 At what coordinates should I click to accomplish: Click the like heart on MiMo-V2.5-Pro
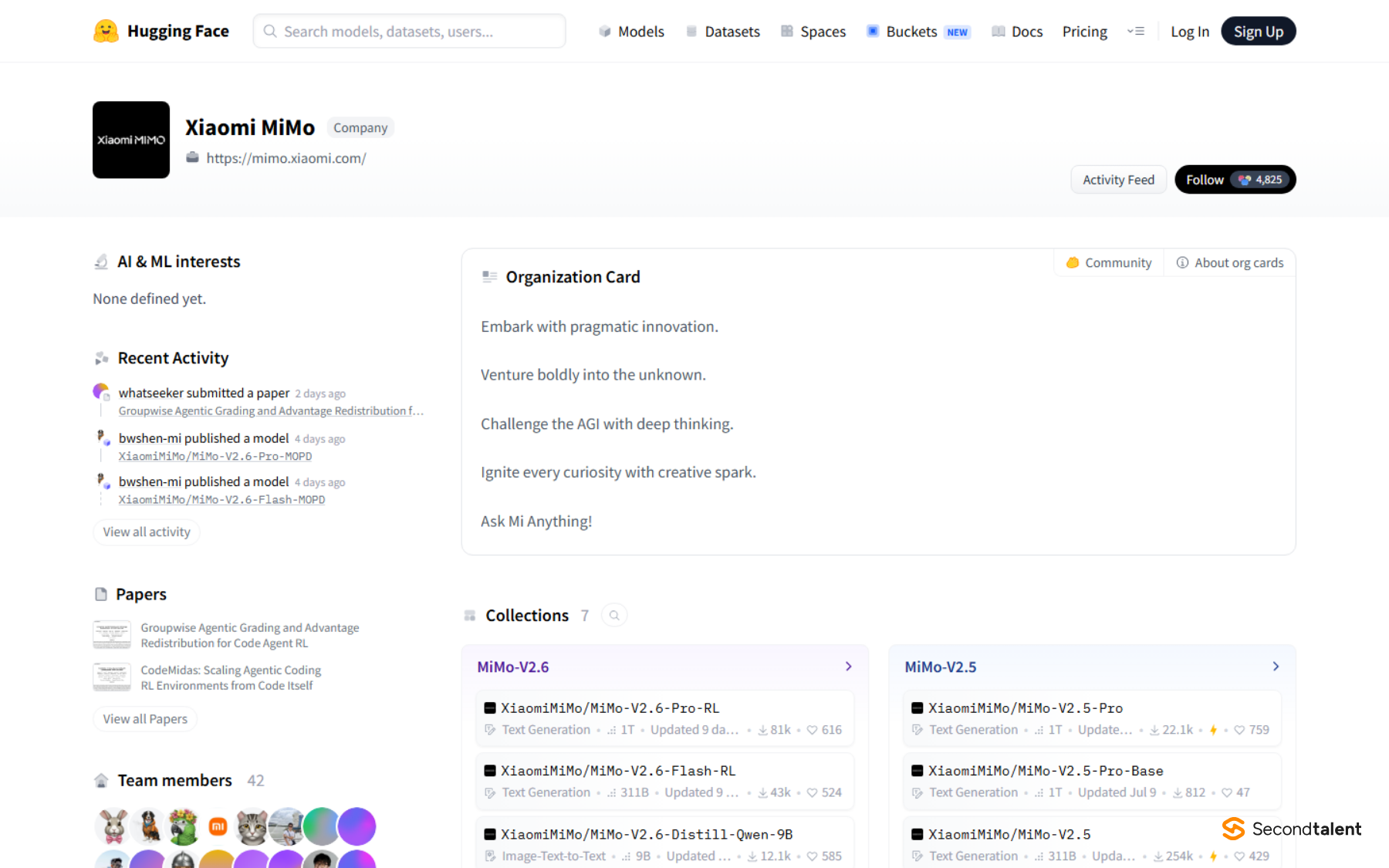1239,730
